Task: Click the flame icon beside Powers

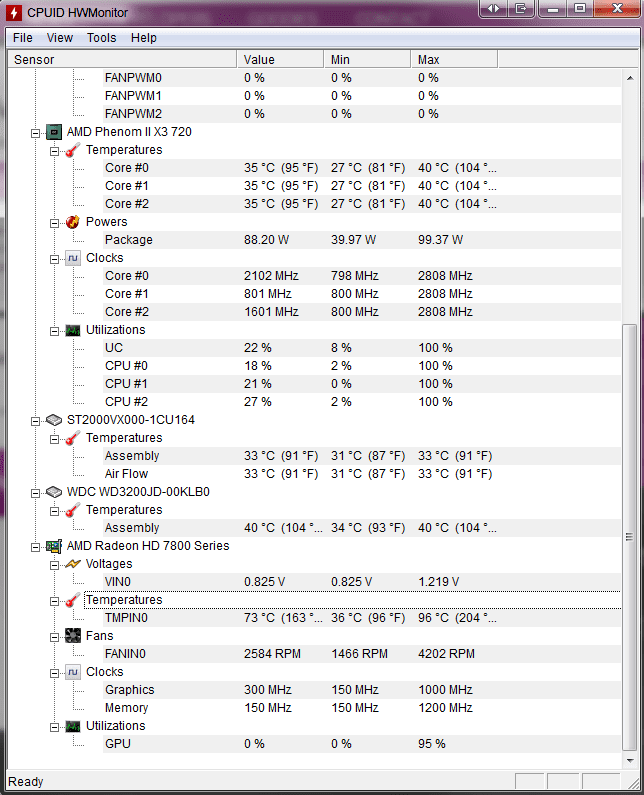Action: click(73, 222)
